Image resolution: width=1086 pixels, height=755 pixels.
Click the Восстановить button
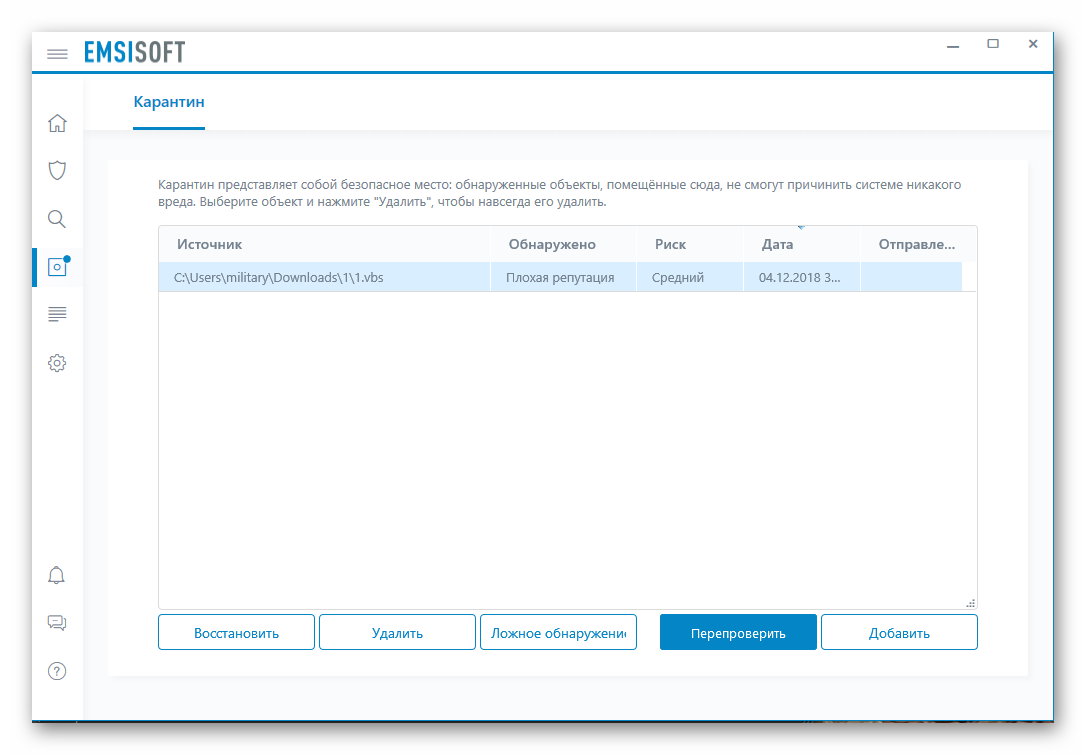click(236, 632)
